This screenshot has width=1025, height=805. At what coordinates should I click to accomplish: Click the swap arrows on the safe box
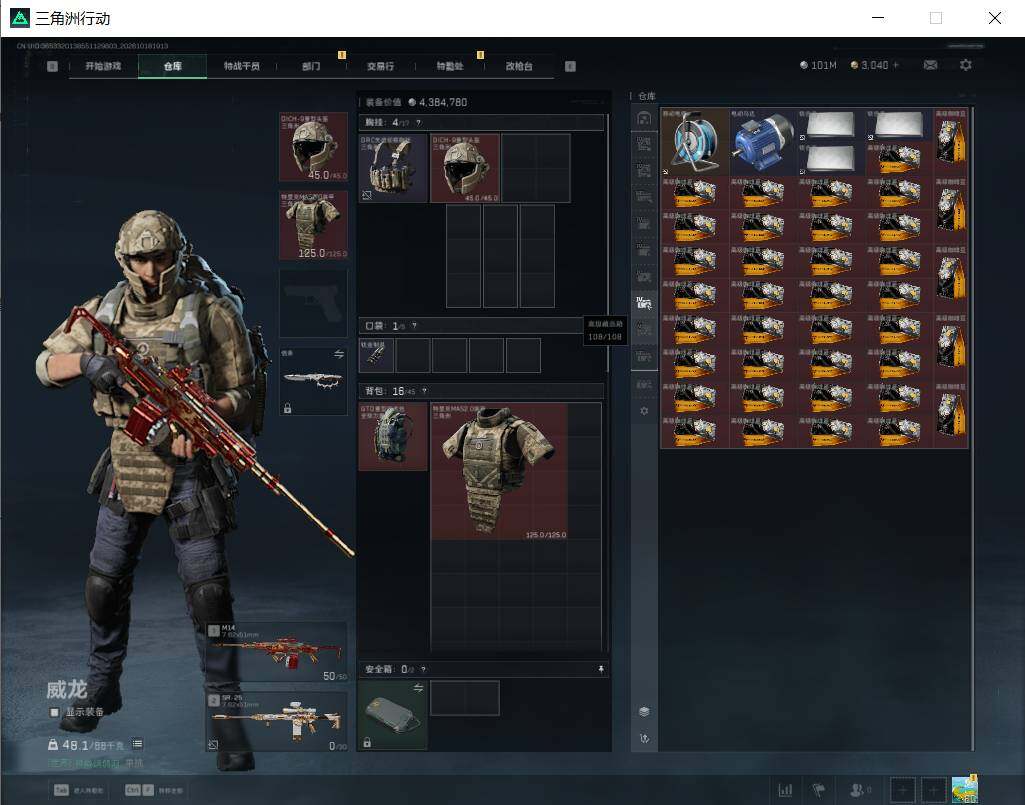(x=418, y=688)
